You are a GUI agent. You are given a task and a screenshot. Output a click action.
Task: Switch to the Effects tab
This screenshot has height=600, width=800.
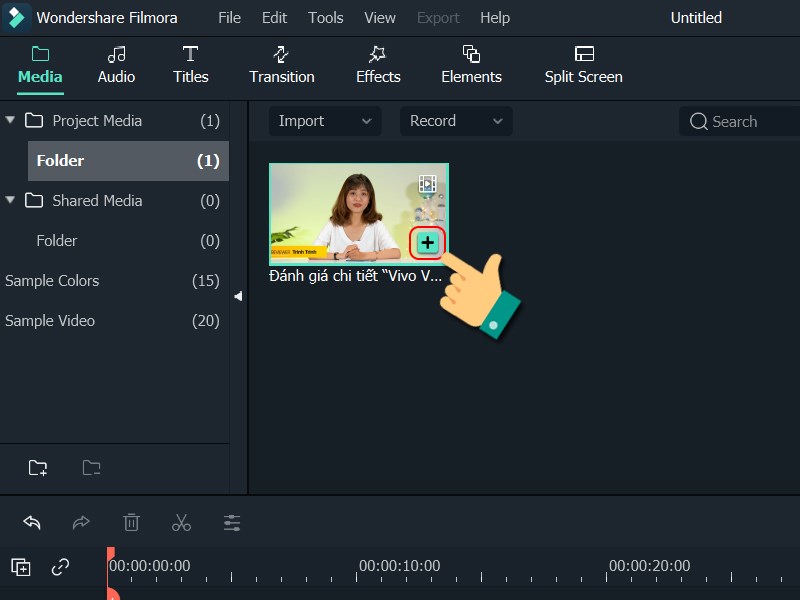tap(377, 66)
